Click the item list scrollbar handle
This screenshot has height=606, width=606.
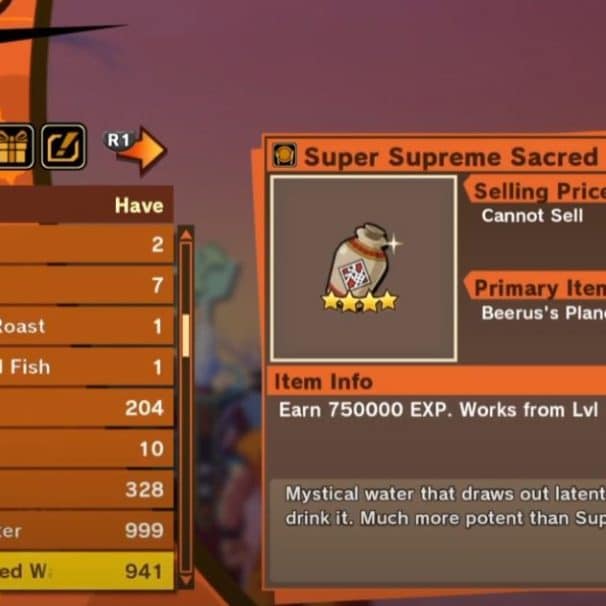[186, 335]
